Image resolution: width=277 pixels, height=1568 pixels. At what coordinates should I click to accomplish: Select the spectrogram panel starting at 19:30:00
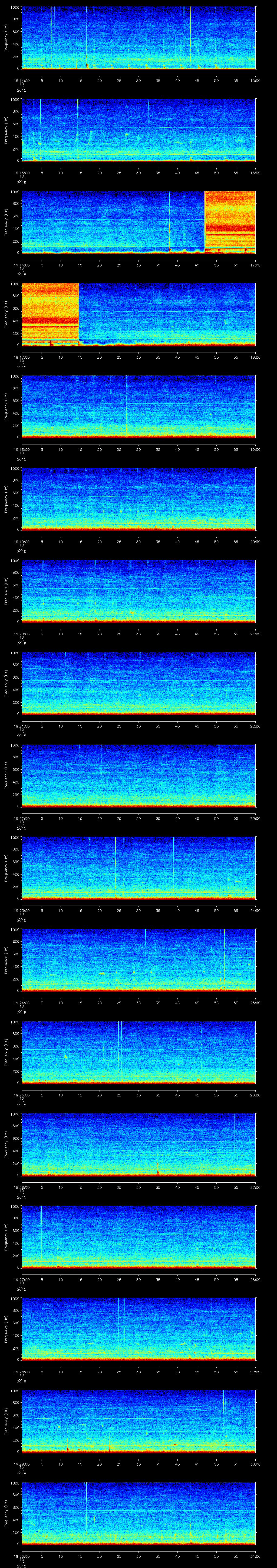click(138, 1514)
